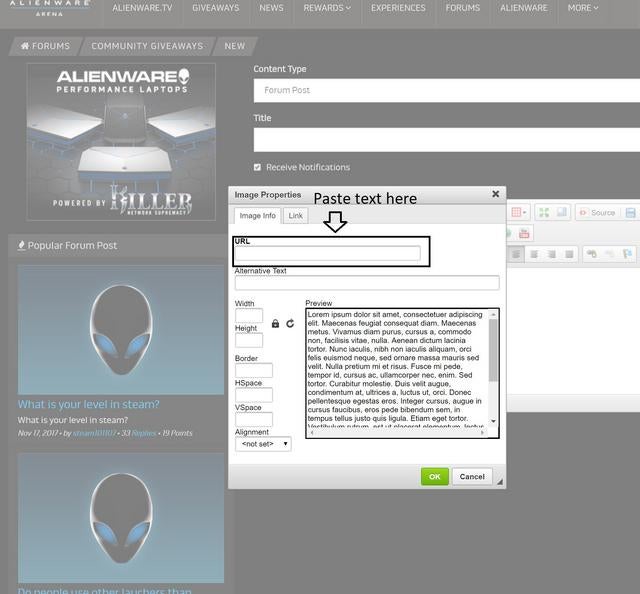Click the preview vertical scrollbar thumb
The width and height of the screenshot is (640, 594).
pos(493,350)
